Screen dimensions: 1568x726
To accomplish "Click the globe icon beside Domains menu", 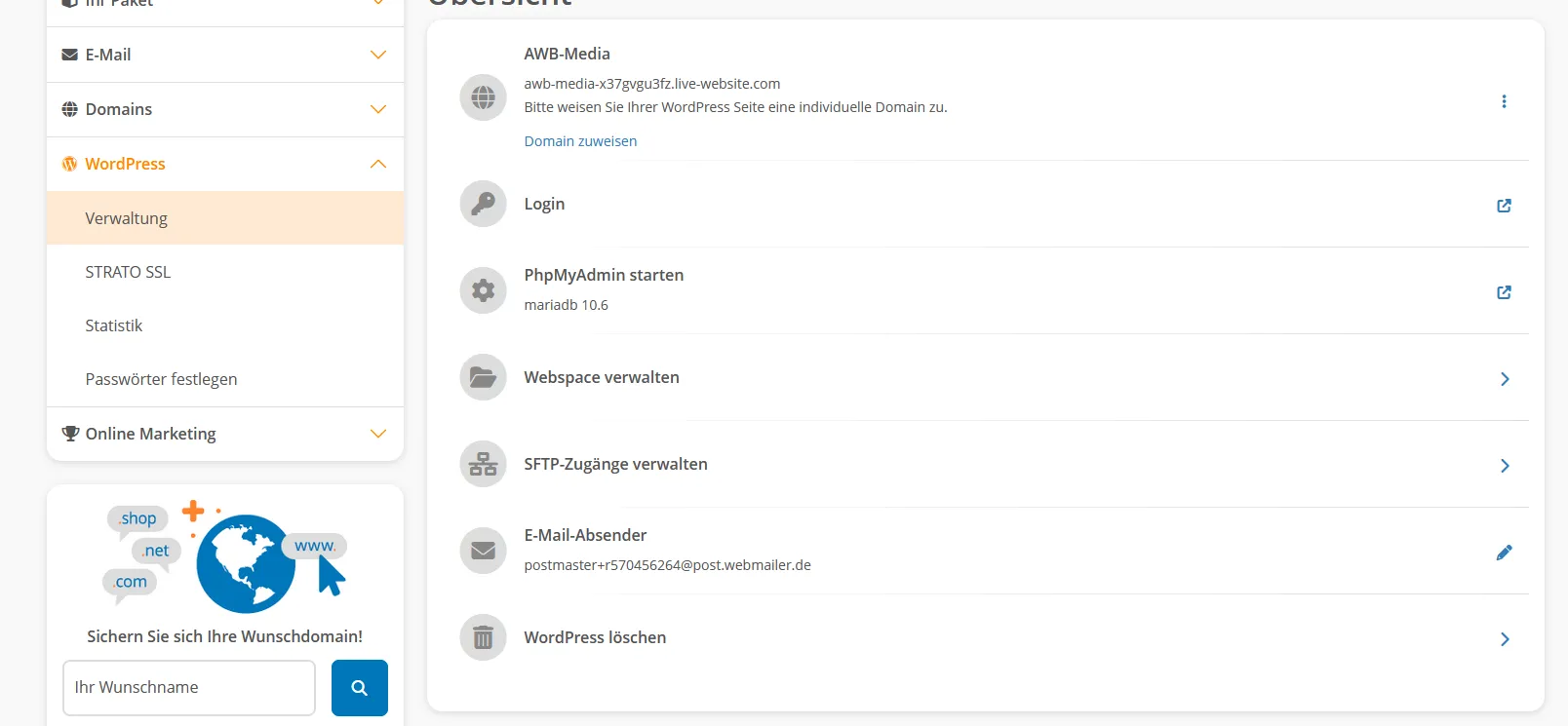I will [70, 109].
